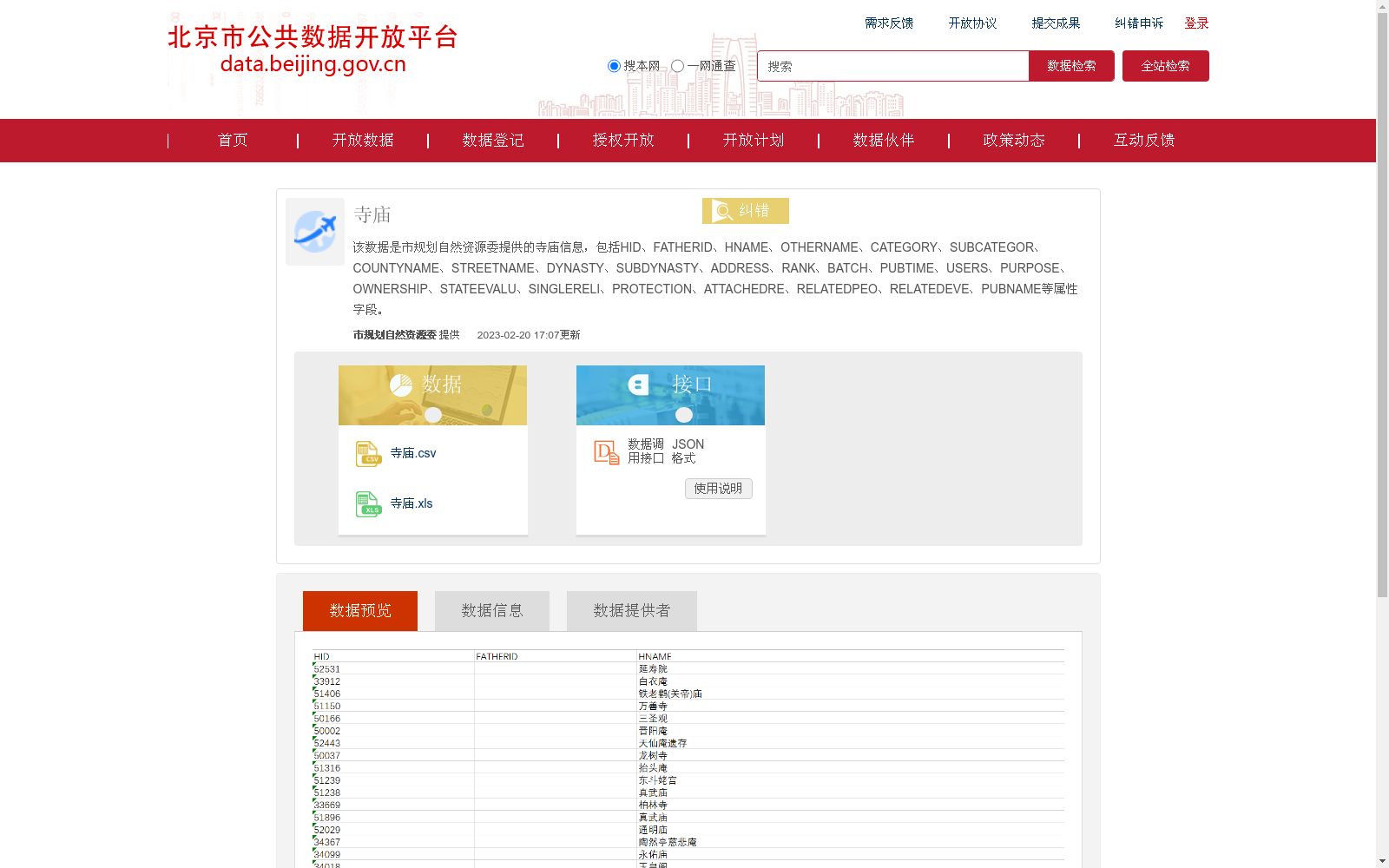Click the cell 52029
This screenshot has width=1389, height=868.
[327, 830]
